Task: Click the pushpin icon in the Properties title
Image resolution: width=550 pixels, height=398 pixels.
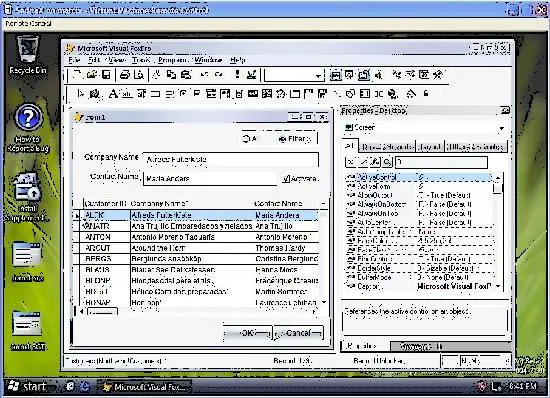Action: tap(505, 111)
